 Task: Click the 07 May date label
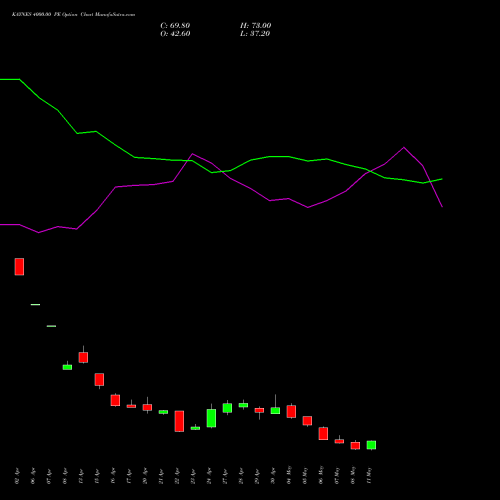(337, 475)
